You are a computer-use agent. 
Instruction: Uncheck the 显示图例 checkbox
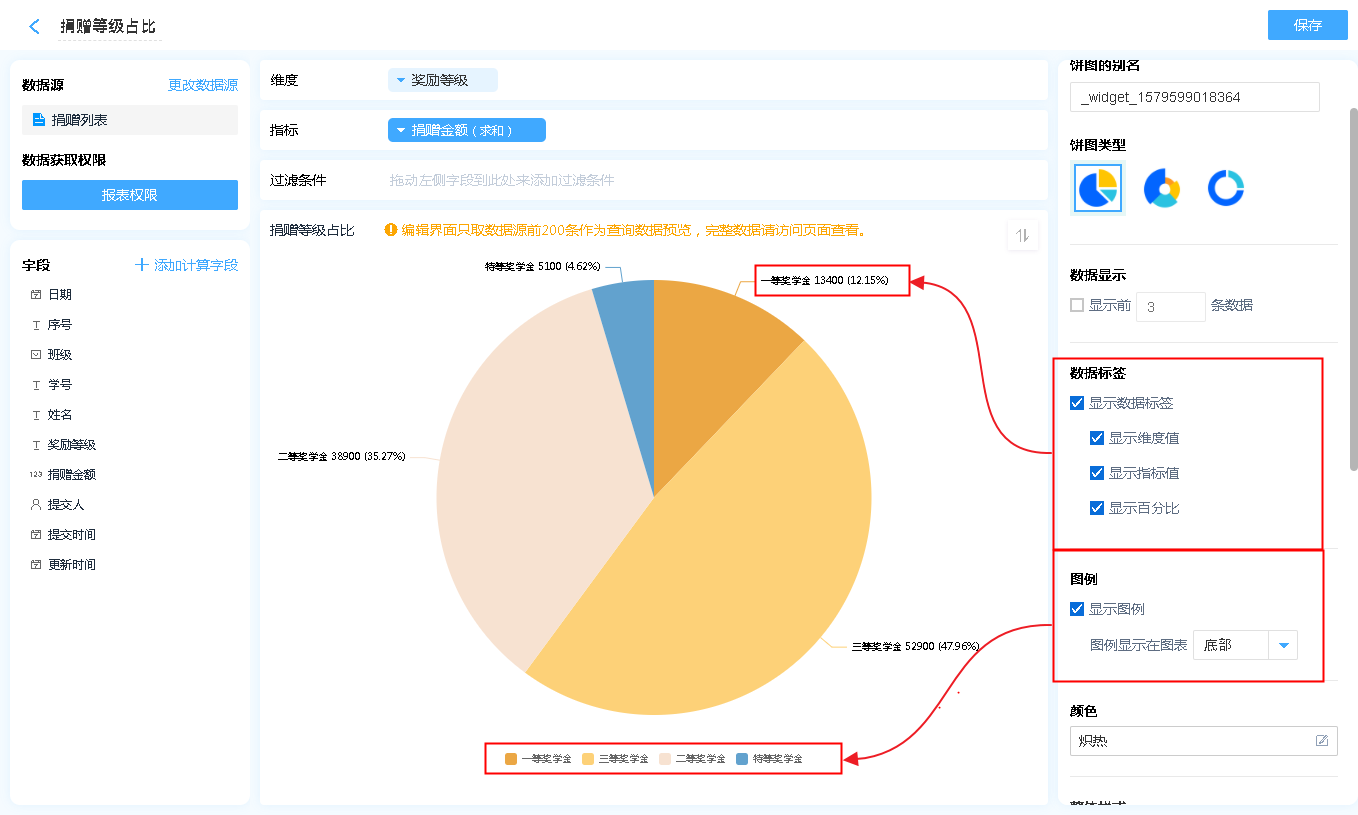[x=1077, y=609]
